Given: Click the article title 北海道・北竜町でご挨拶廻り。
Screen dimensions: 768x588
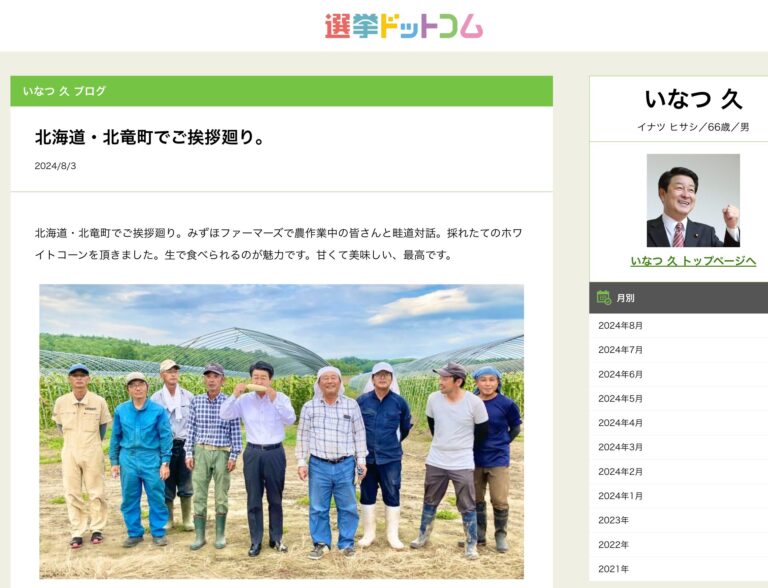Looking at the screenshot, I should (x=150, y=138).
